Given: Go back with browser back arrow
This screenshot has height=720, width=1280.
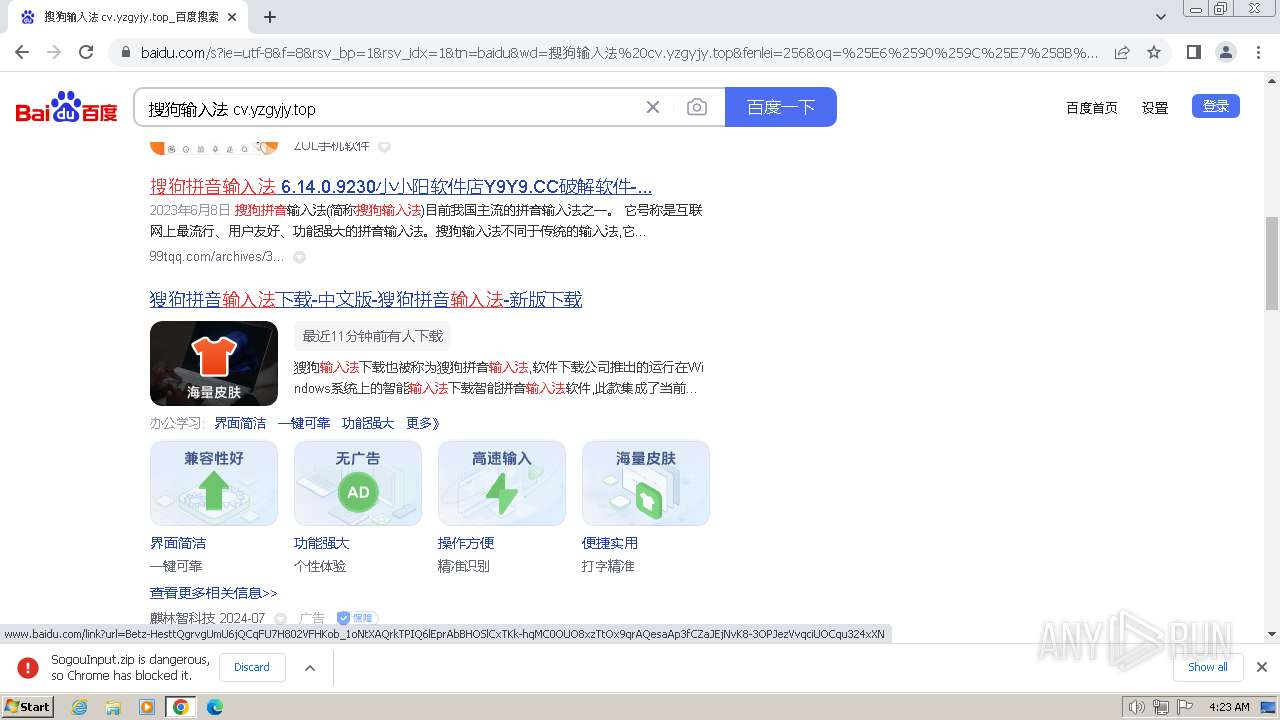Looking at the screenshot, I should point(22,52).
